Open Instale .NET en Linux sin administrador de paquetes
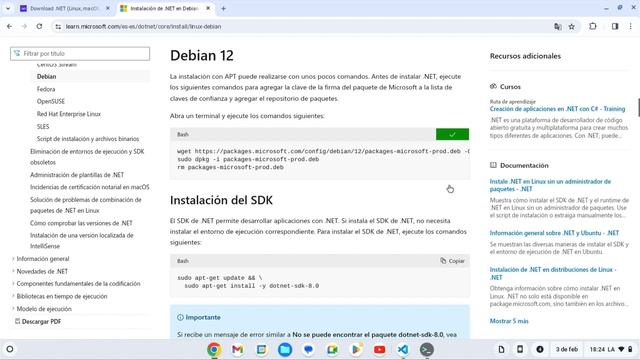 click(550, 185)
